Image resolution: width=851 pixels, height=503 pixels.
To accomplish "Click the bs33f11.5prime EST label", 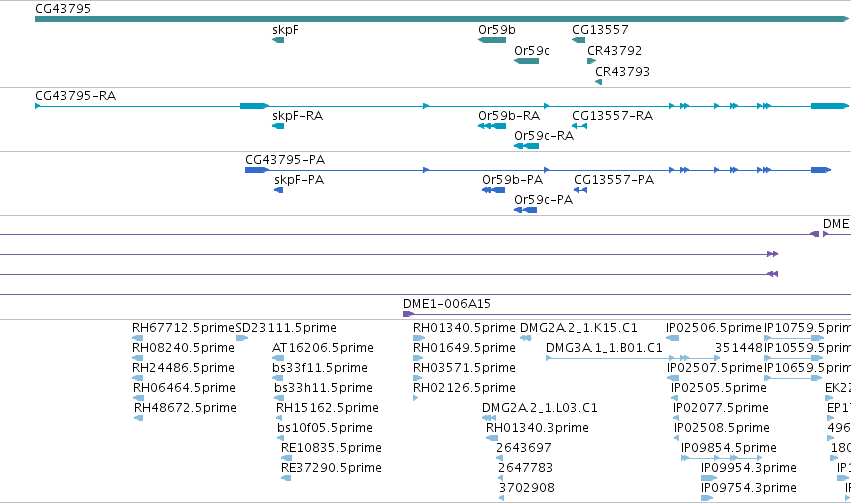I will tap(320, 368).
